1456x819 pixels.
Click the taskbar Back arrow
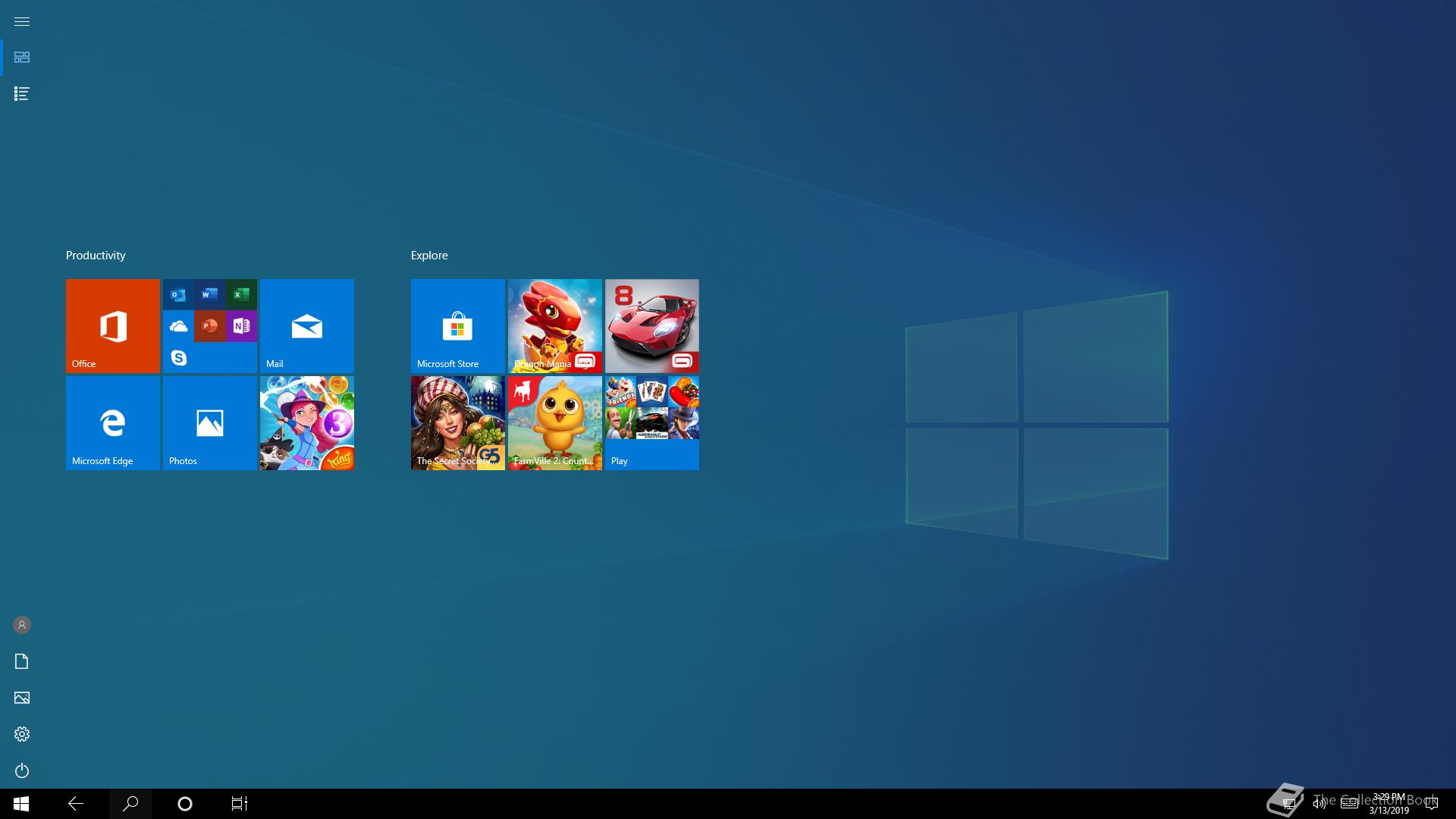(76, 804)
